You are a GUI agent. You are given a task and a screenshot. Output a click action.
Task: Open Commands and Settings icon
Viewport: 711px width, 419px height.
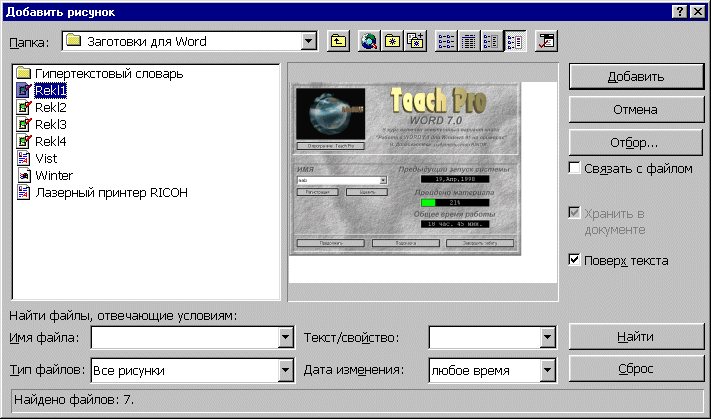click(x=546, y=42)
